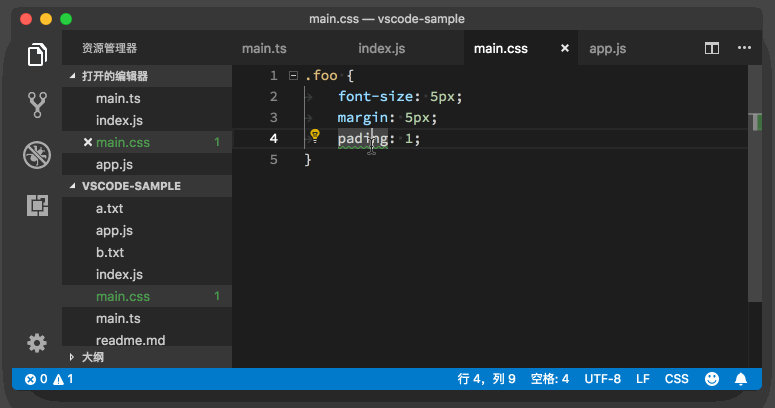
Task: Expand the outline section at bottom
Action: [72, 356]
